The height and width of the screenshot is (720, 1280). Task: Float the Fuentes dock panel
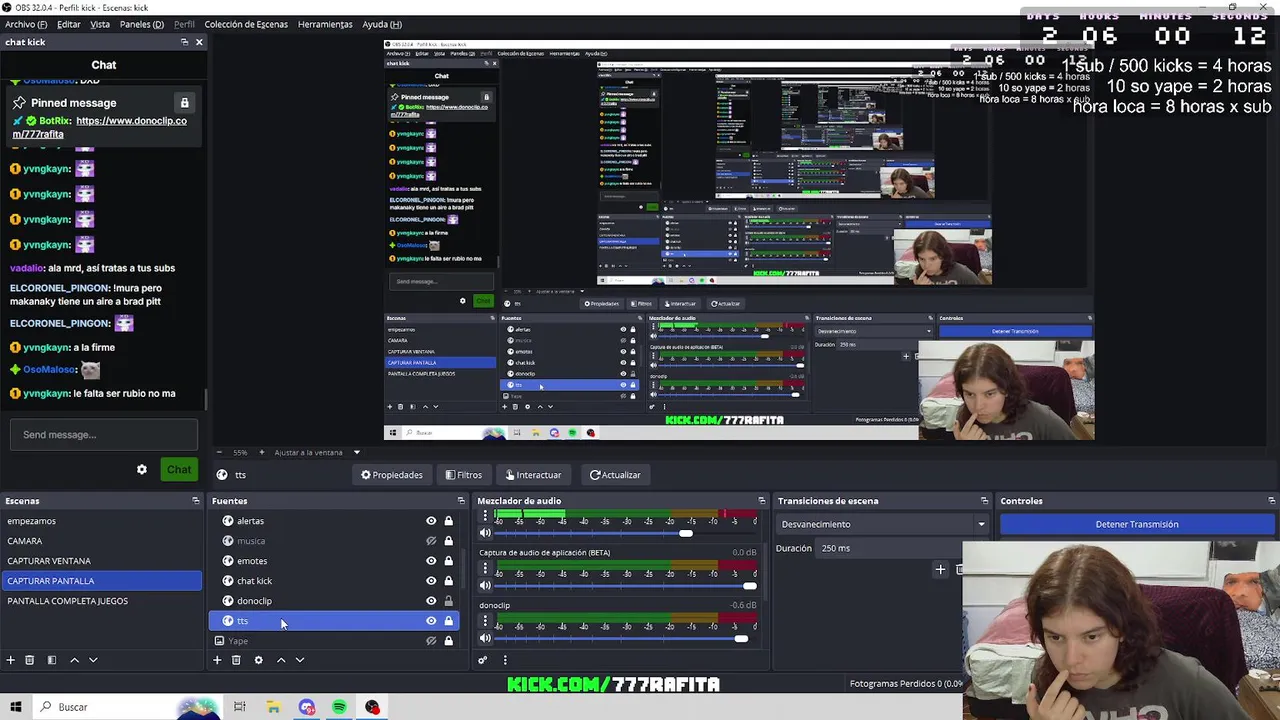pos(461,501)
